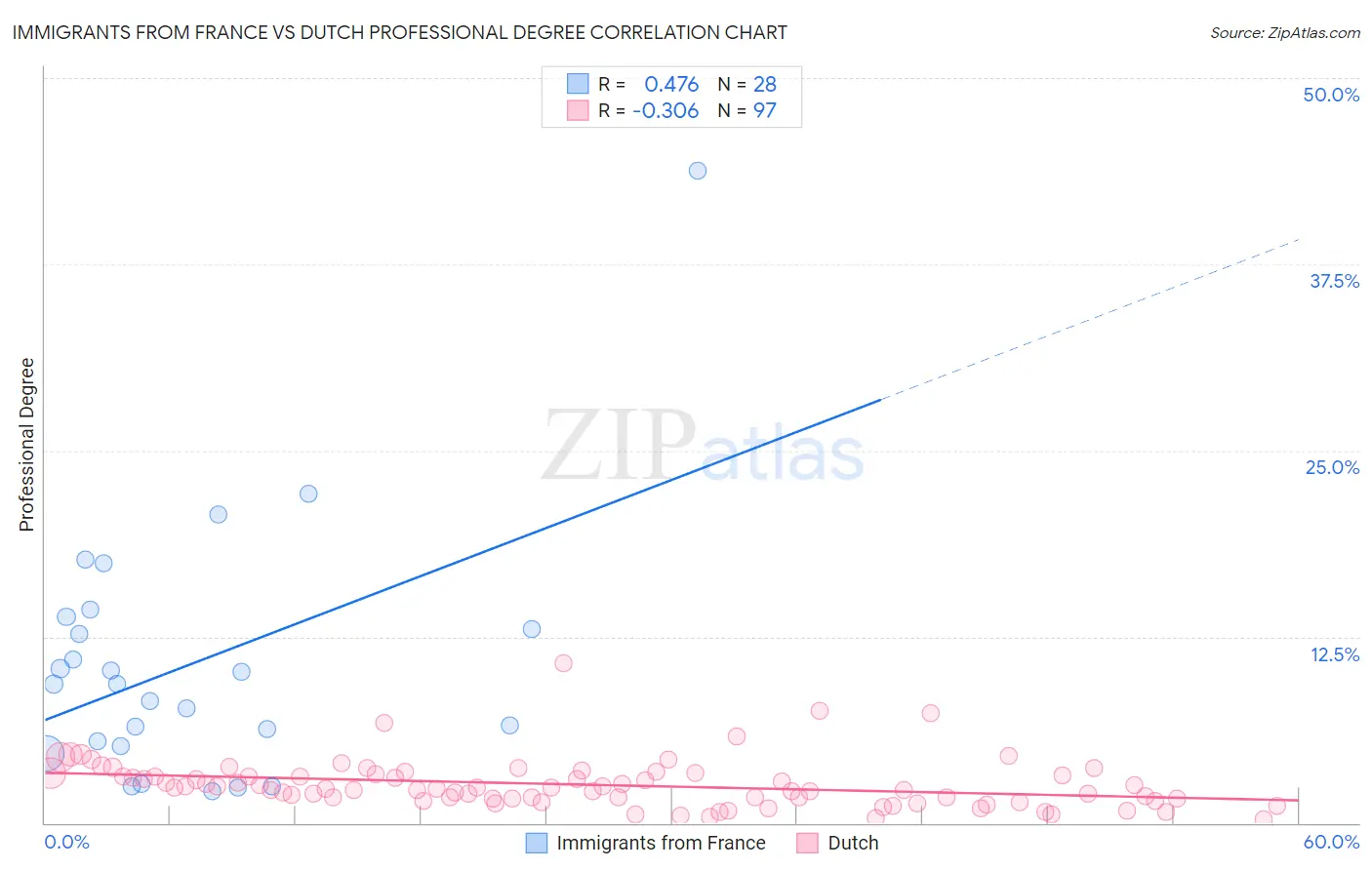Click the 37.5% y-axis tick label
Viewport: 1372px width, 870px height.
pyautogui.click(x=1334, y=281)
